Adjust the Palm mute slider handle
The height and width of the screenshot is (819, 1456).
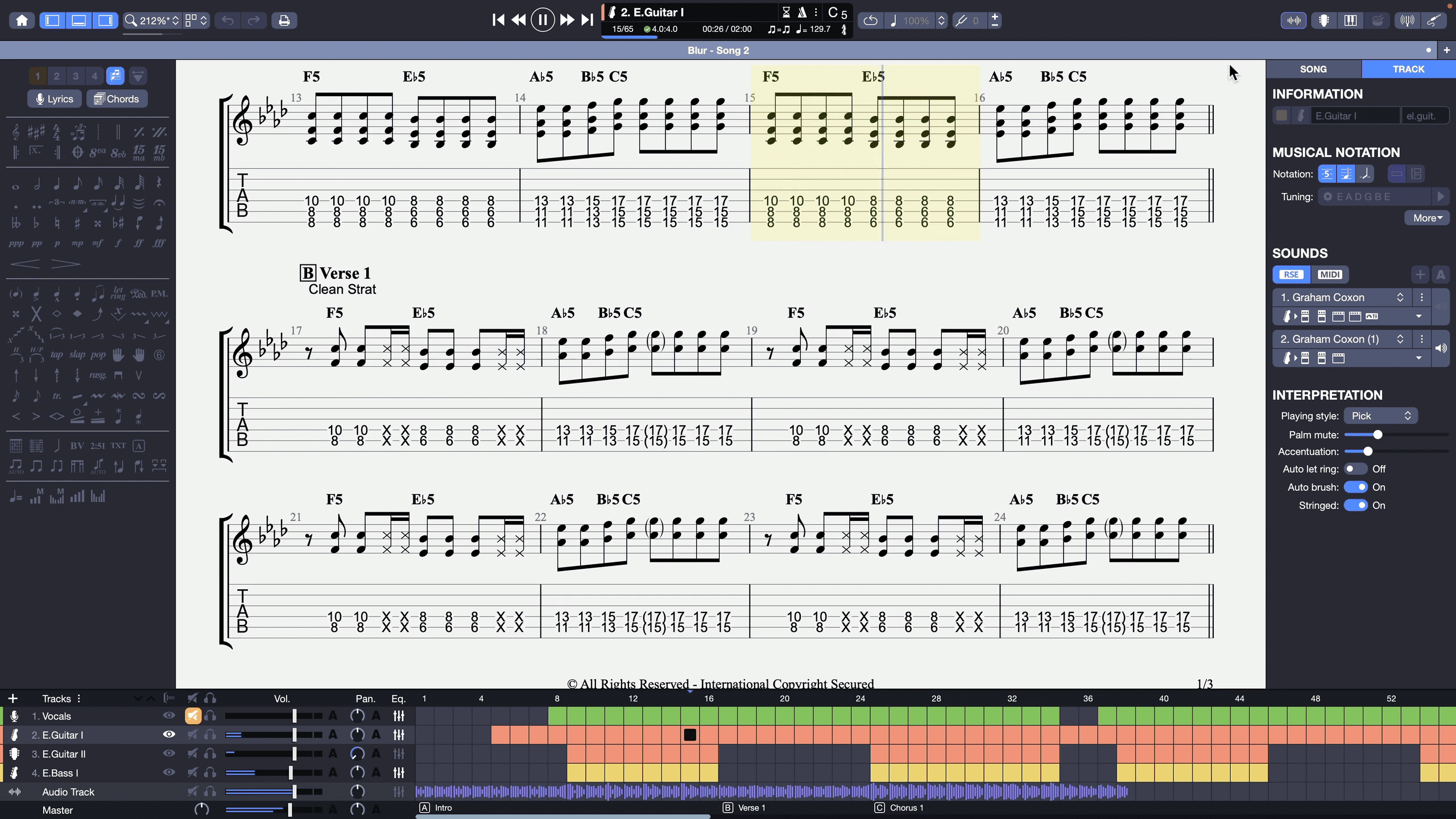click(1378, 435)
